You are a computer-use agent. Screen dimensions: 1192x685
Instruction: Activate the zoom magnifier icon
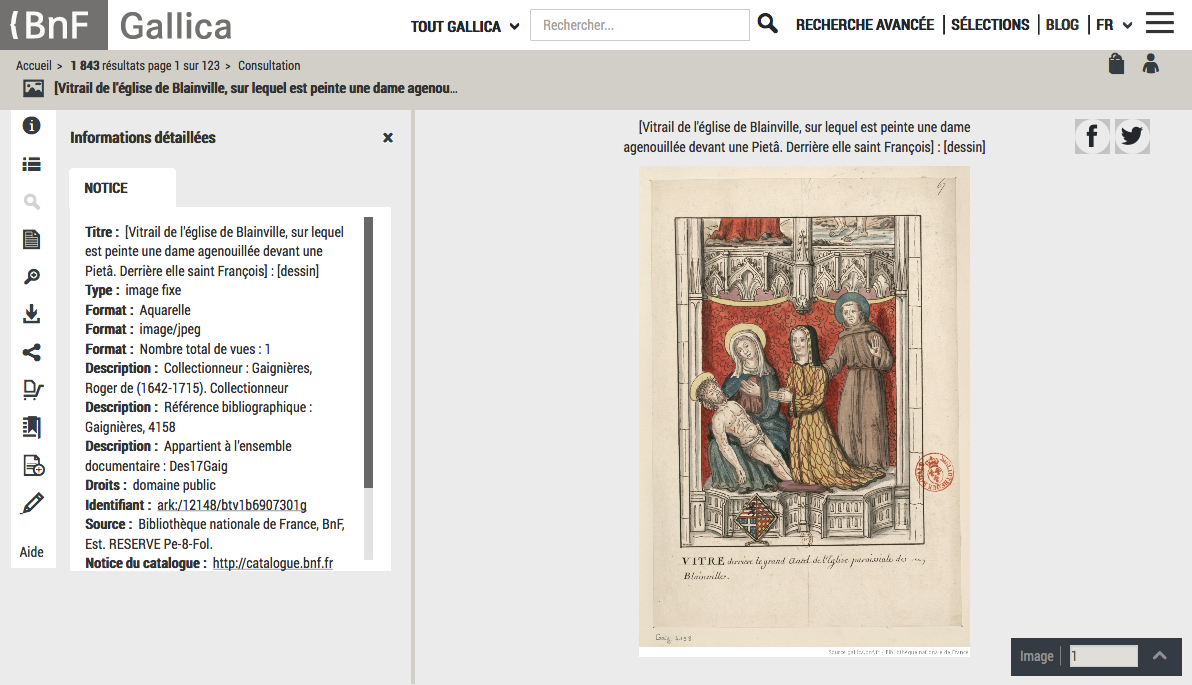tap(31, 277)
